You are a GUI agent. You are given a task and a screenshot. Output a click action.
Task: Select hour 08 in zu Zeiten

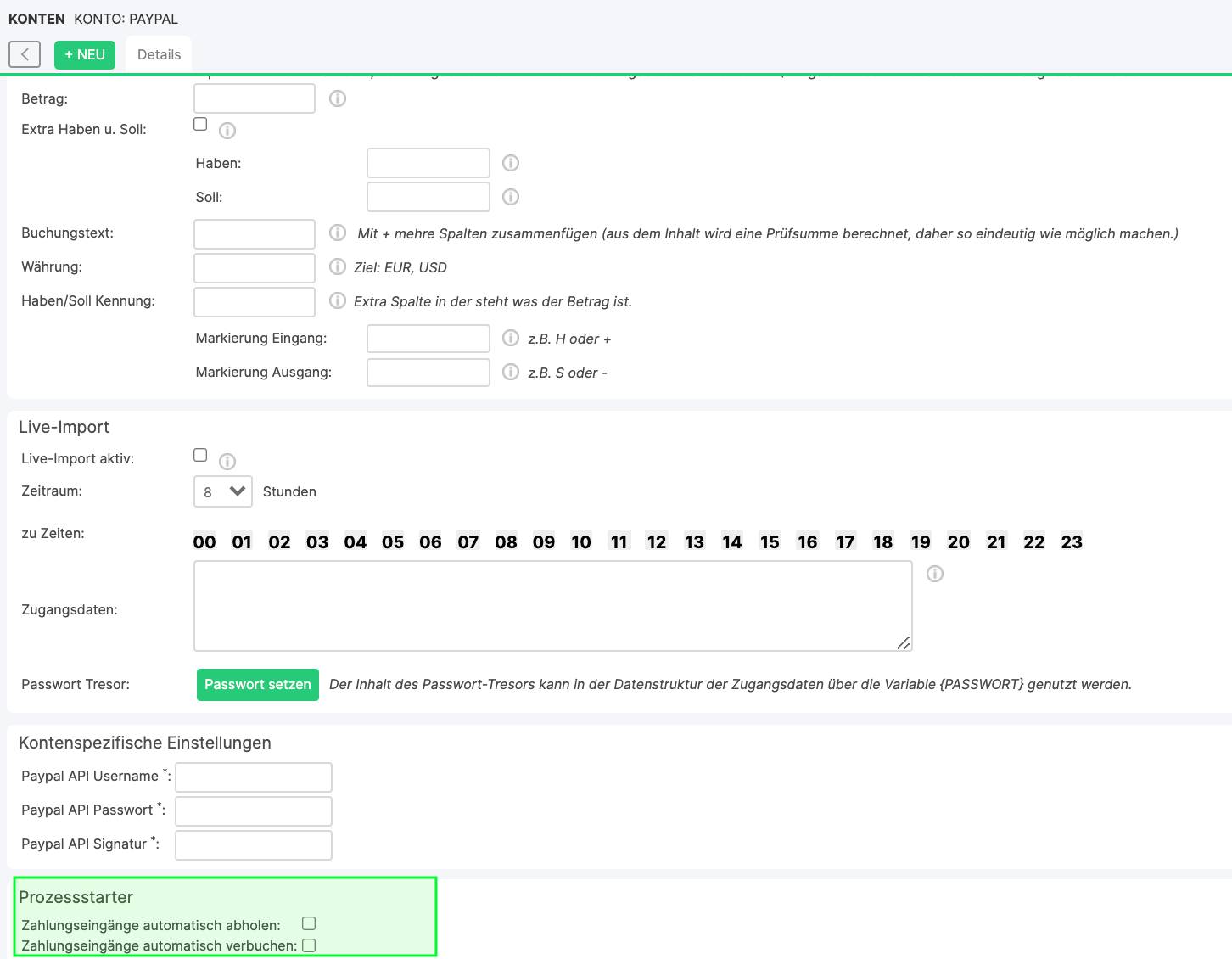[506, 542]
